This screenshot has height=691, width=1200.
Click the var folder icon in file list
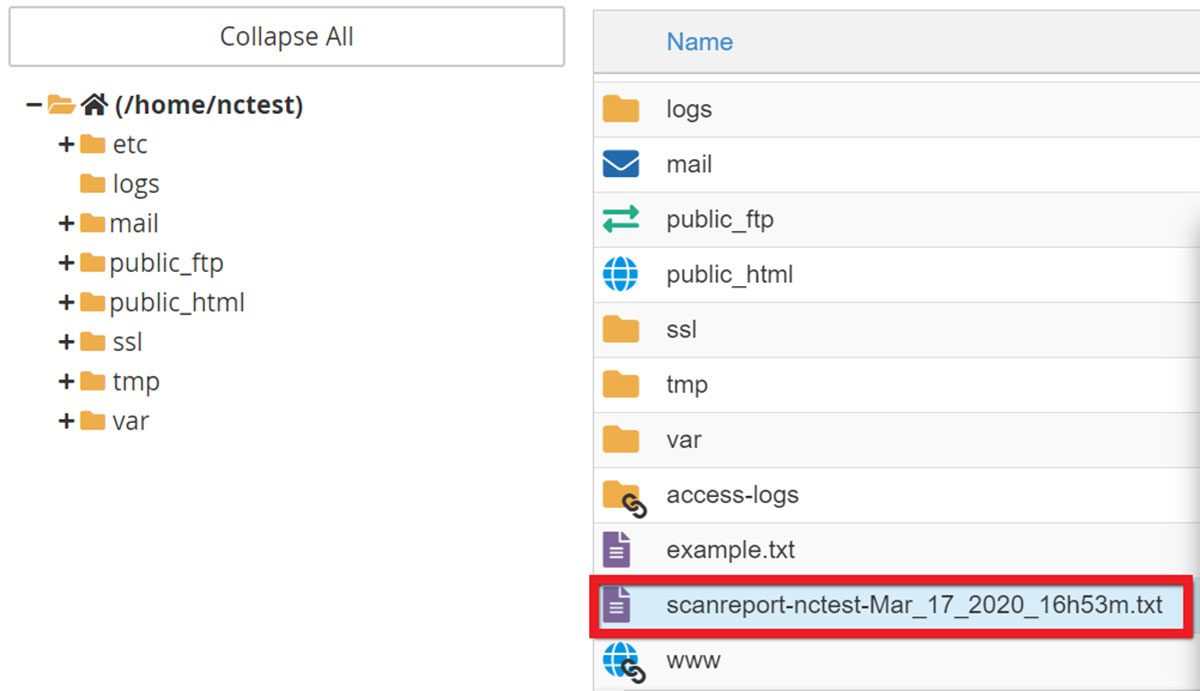point(621,439)
